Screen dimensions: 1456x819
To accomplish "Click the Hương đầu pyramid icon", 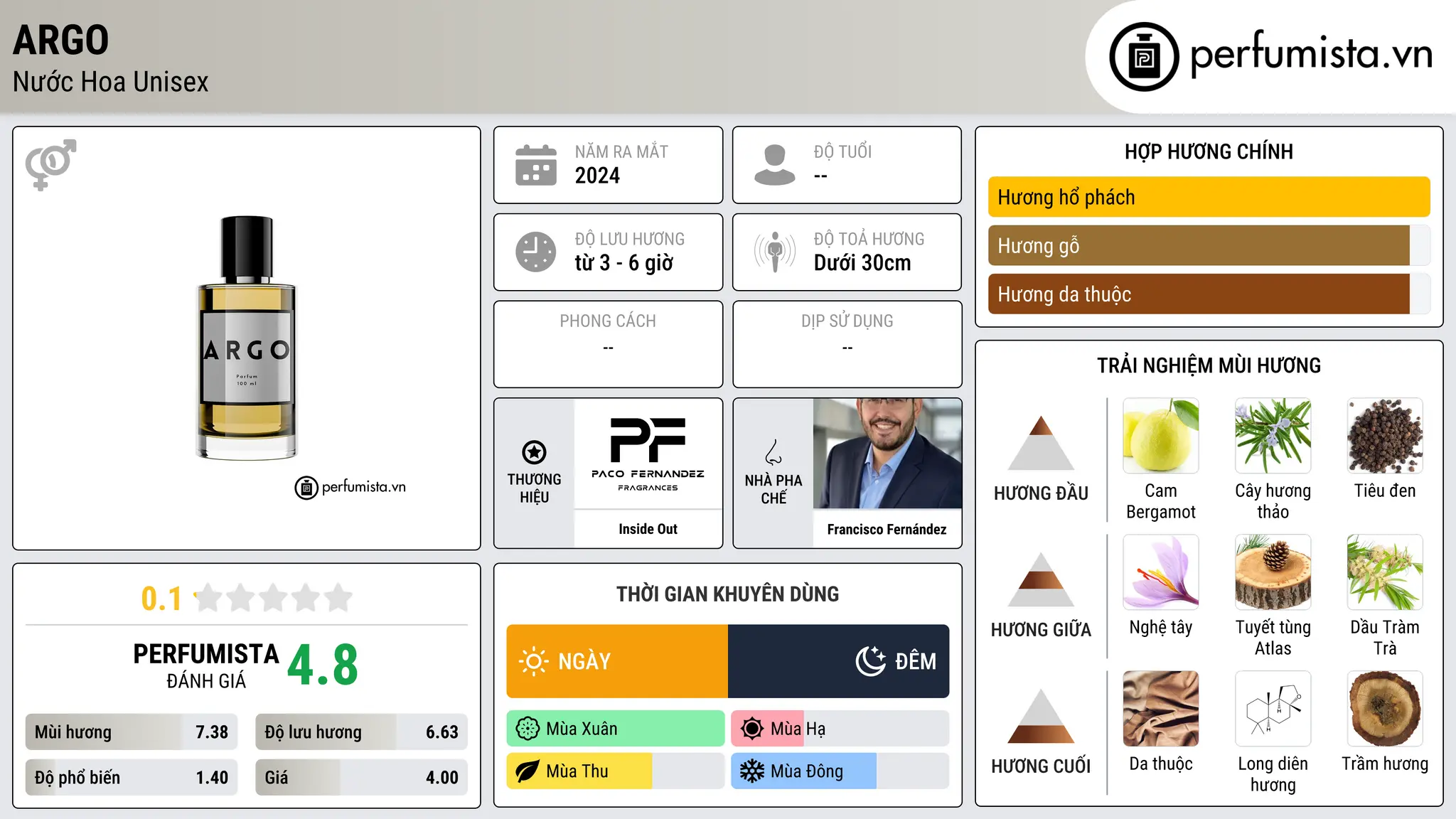I will (x=1041, y=443).
